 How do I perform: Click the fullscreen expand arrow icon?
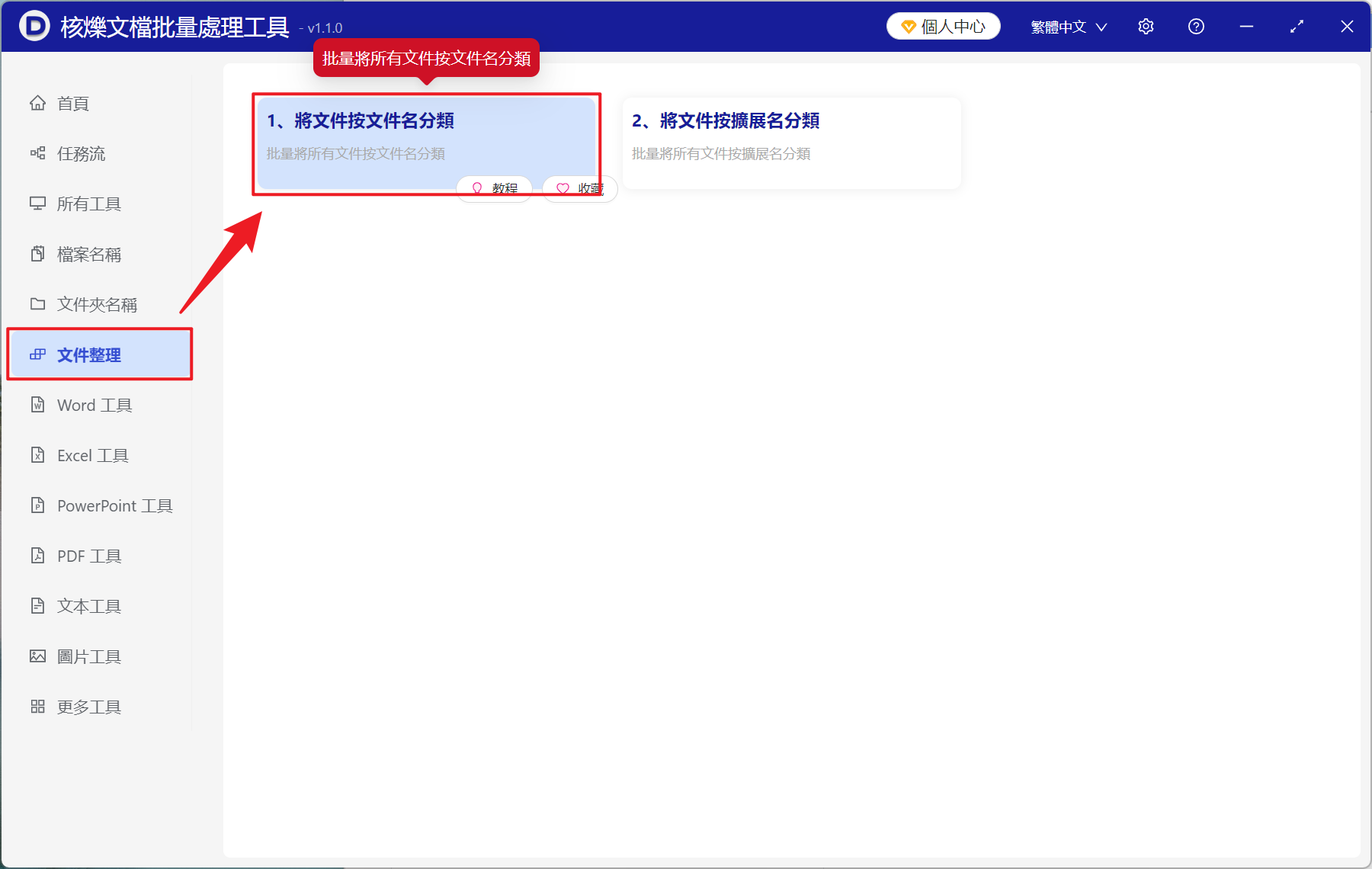[x=1297, y=26]
